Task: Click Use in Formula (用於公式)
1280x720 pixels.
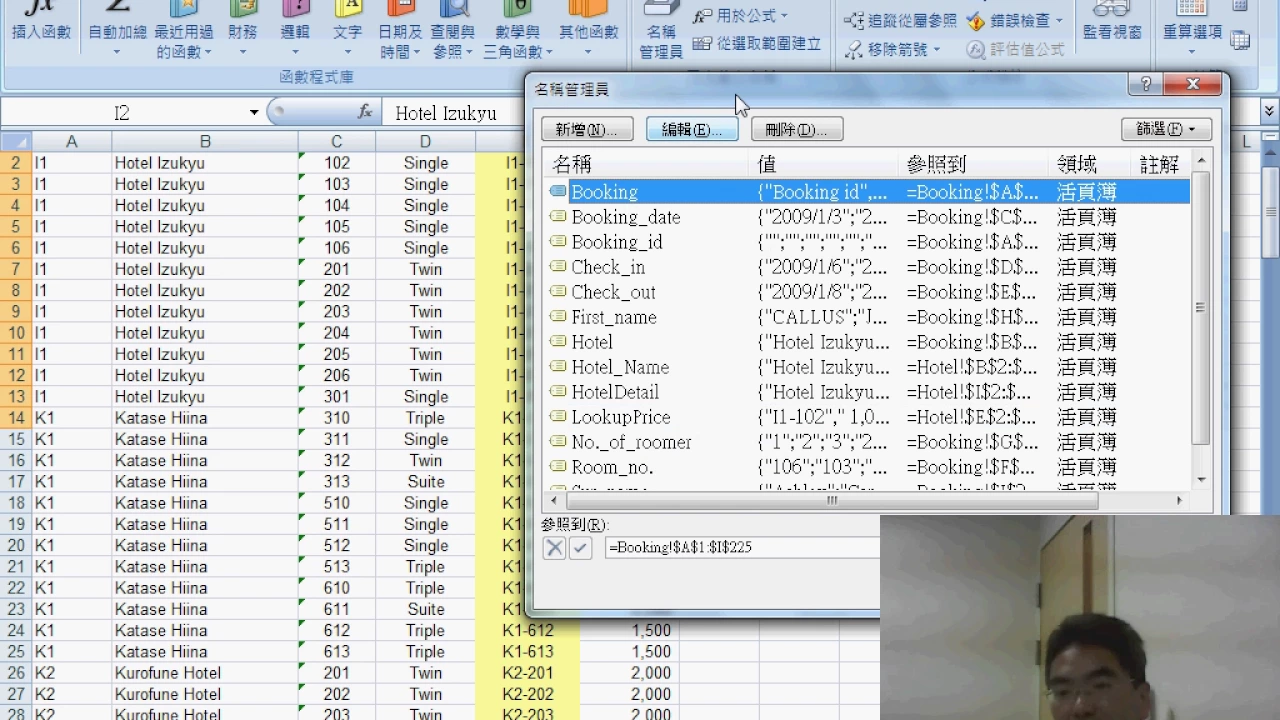Action: tap(740, 16)
